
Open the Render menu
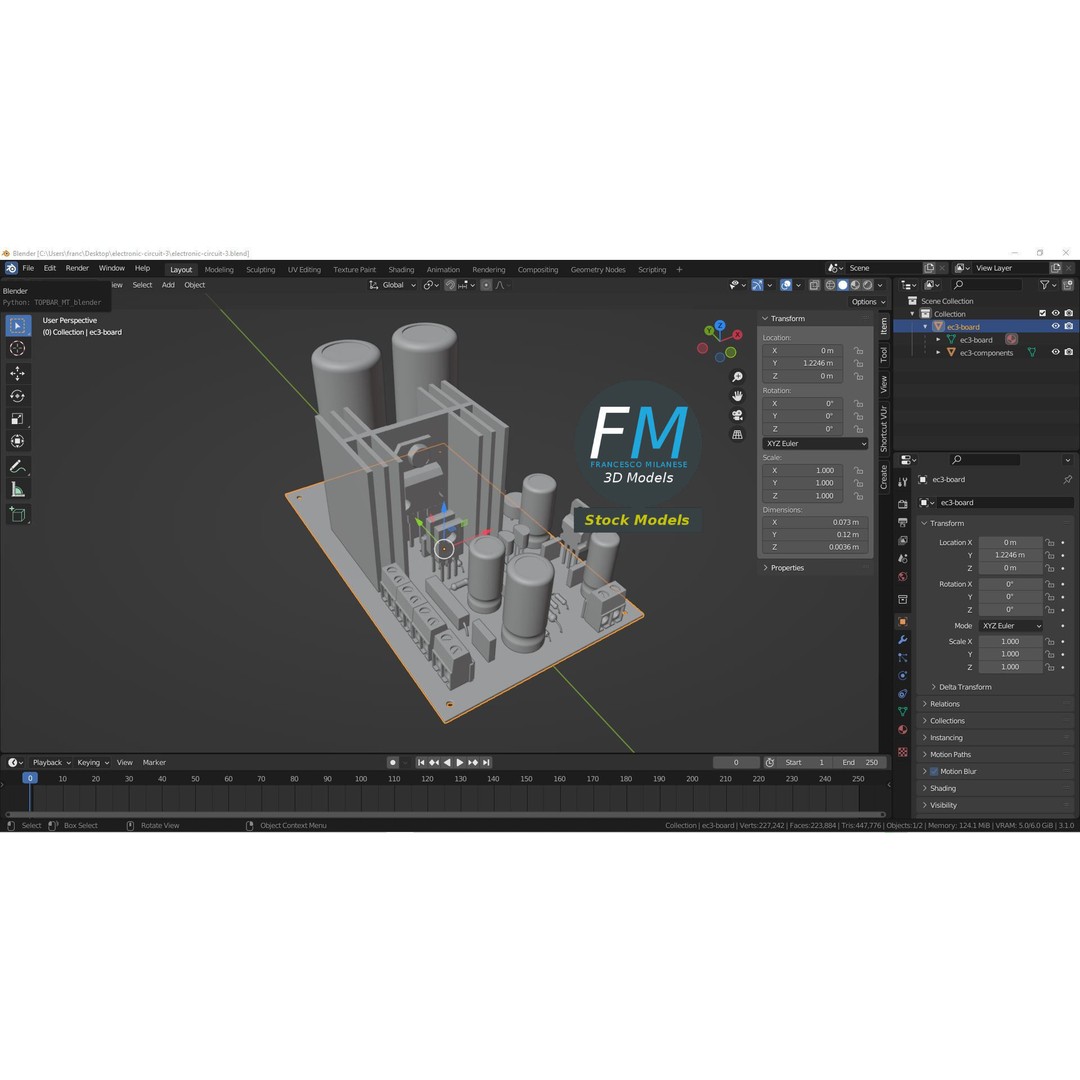(77, 268)
